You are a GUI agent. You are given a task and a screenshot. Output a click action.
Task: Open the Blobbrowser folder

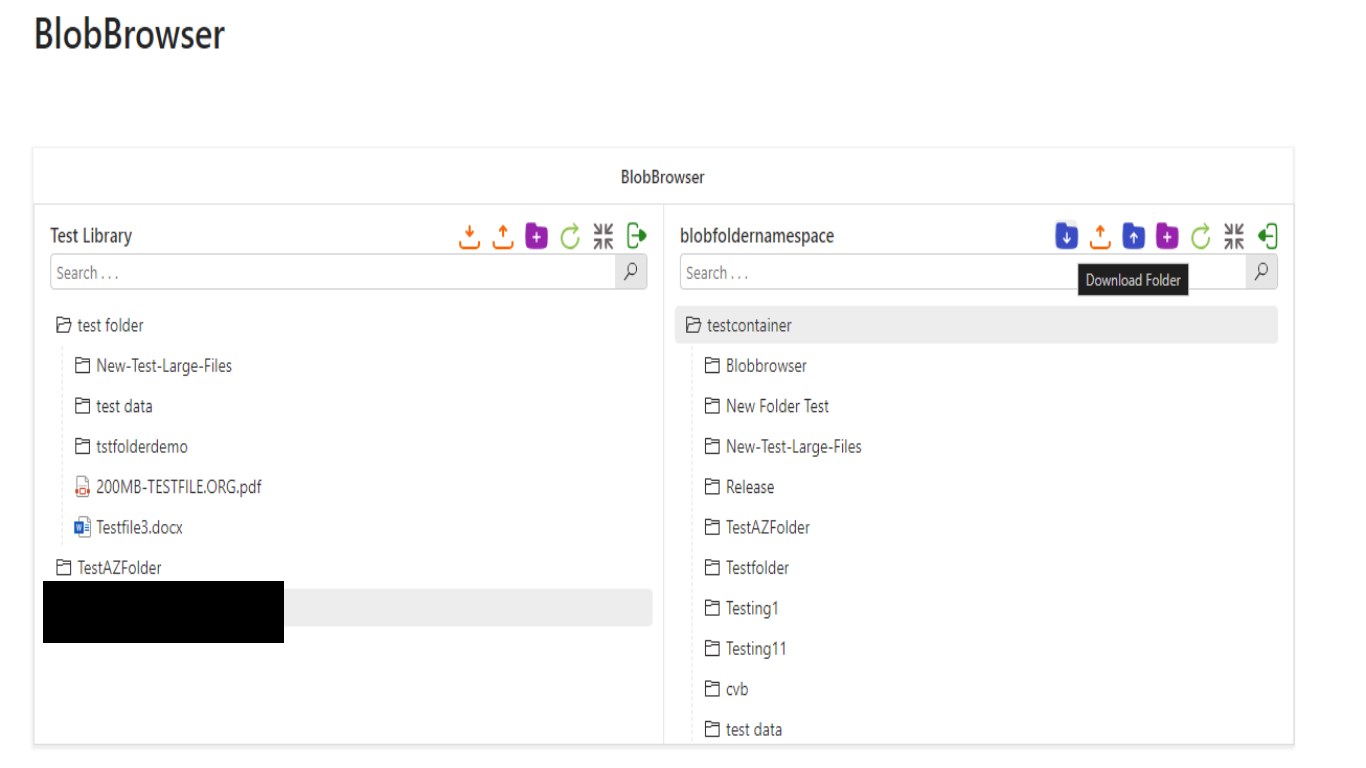click(x=765, y=366)
